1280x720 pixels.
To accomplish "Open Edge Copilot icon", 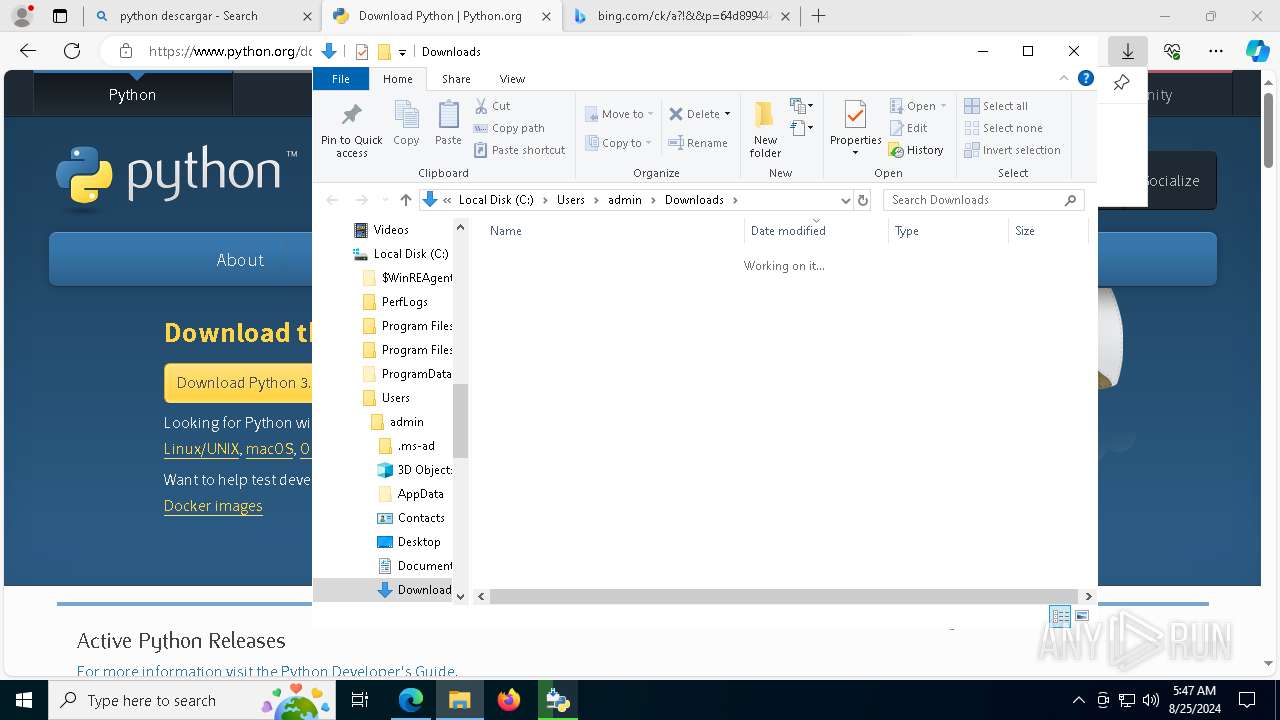I will 1257,51.
